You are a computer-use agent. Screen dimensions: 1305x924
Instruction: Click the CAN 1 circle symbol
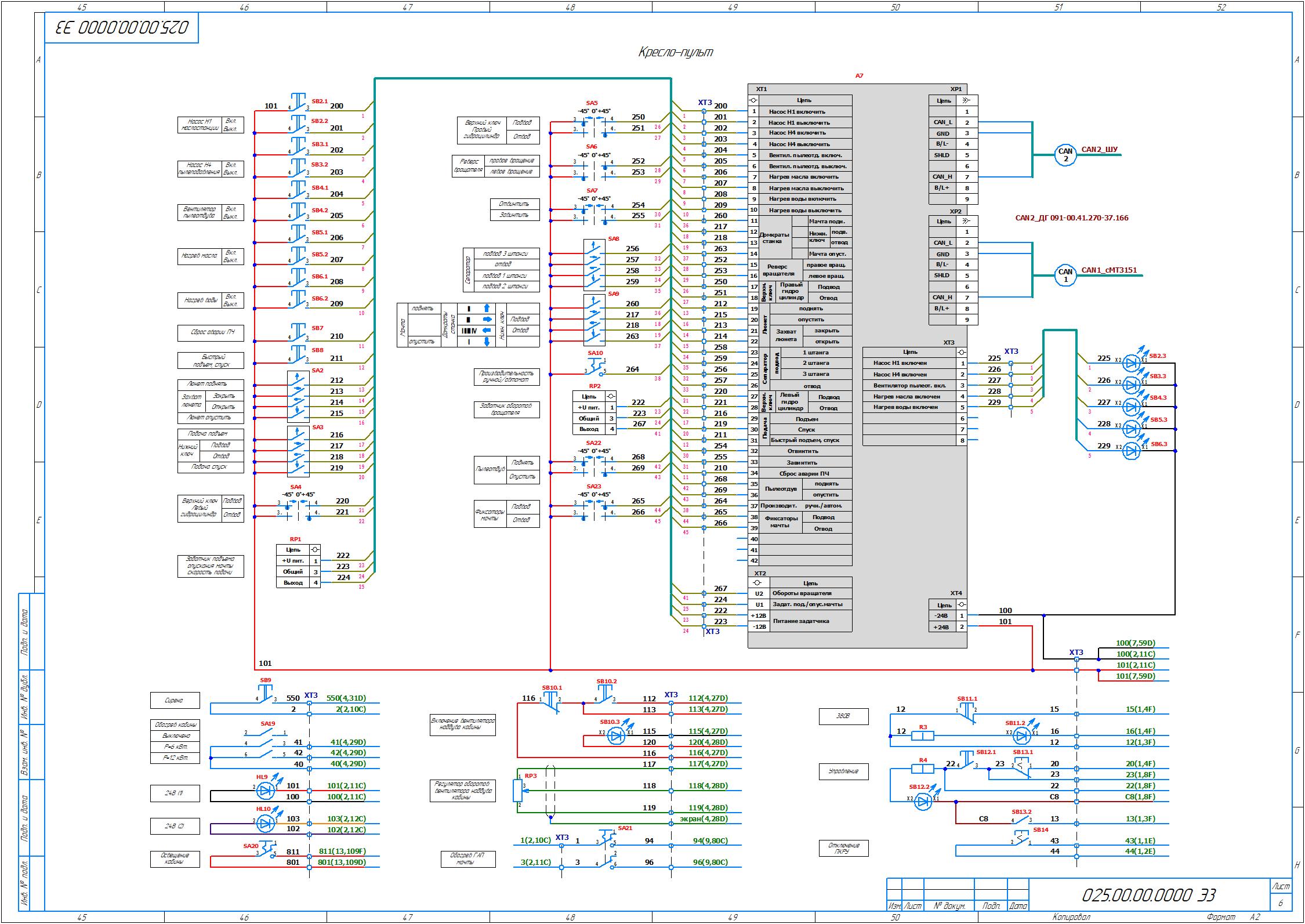[x=1065, y=276]
